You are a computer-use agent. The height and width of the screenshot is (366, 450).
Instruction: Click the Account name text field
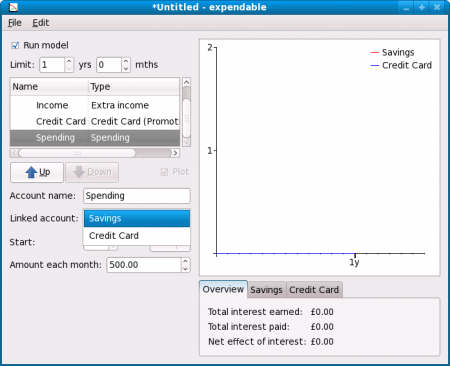tap(137, 196)
